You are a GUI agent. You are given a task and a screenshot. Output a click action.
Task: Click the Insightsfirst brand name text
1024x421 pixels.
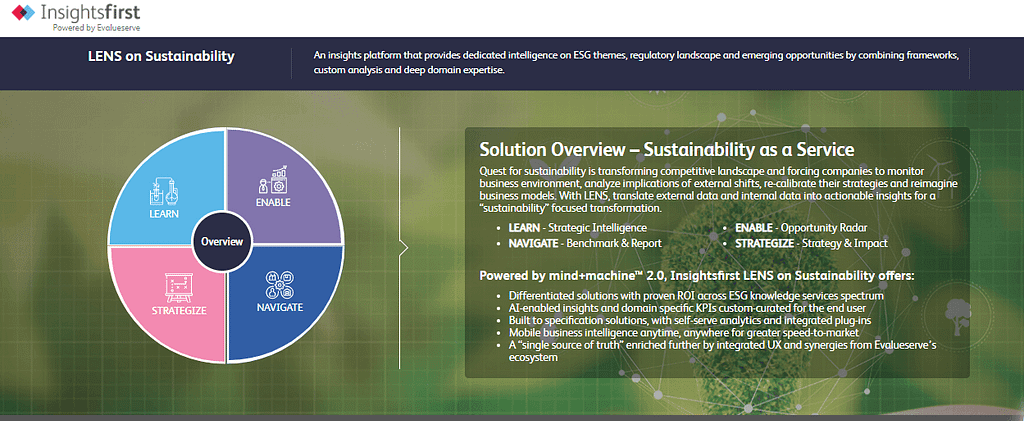click(90, 12)
